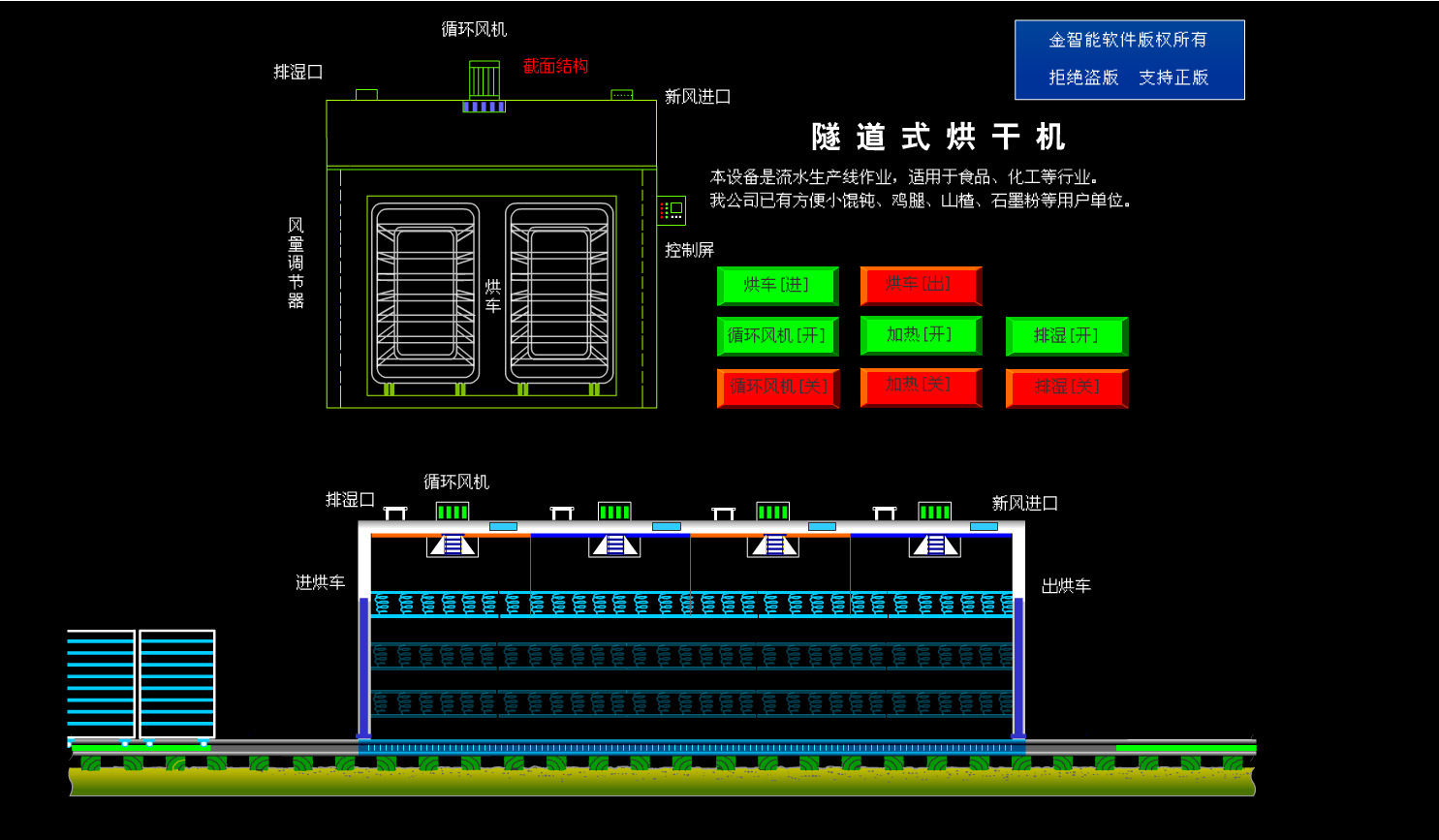
Task: Click the 烘车[出] red button
Action: pyautogui.click(x=921, y=286)
